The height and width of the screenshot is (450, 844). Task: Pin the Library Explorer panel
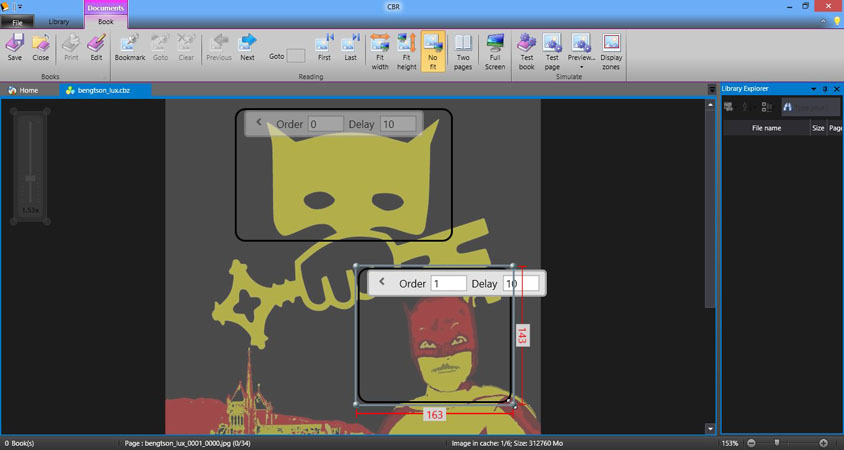click(x=825, y=89)
